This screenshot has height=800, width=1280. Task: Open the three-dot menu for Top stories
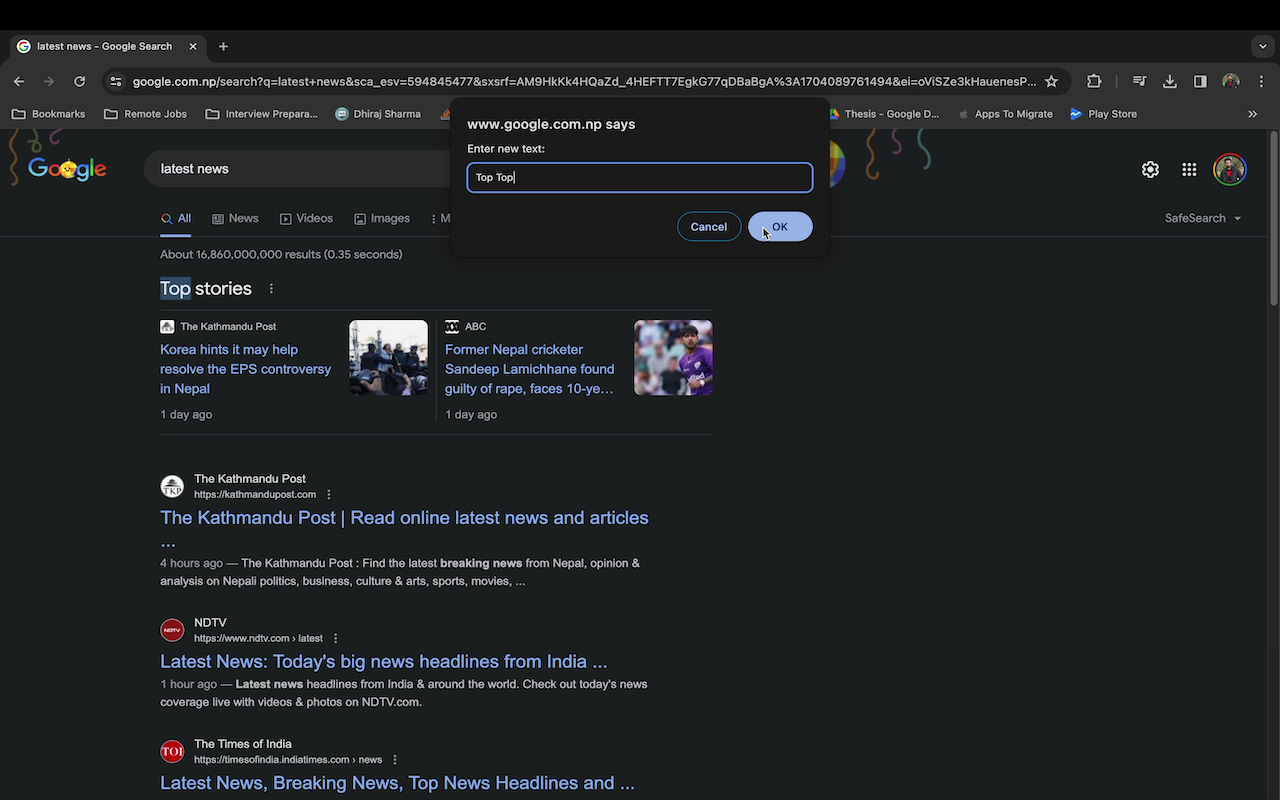(x=270, y=288)
